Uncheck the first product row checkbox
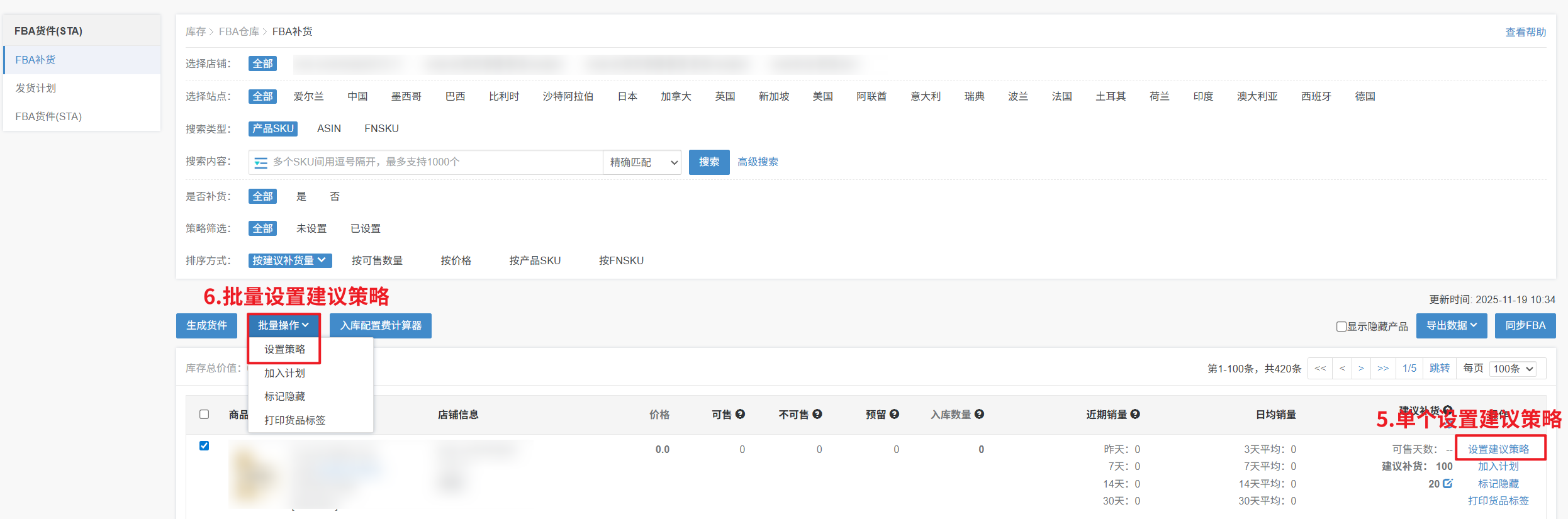Viewport: 1568px width, 519px height. 204,445
